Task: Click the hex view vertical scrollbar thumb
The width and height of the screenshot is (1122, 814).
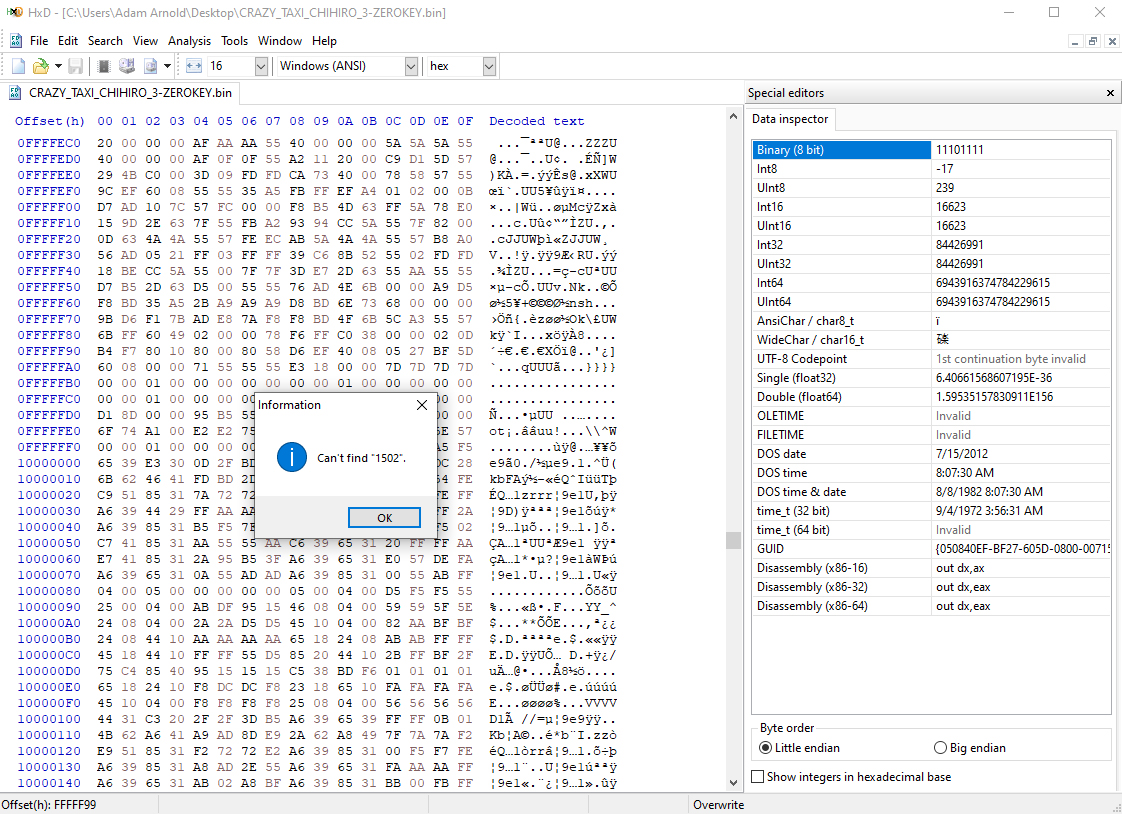Action: (x=733, y=540)
